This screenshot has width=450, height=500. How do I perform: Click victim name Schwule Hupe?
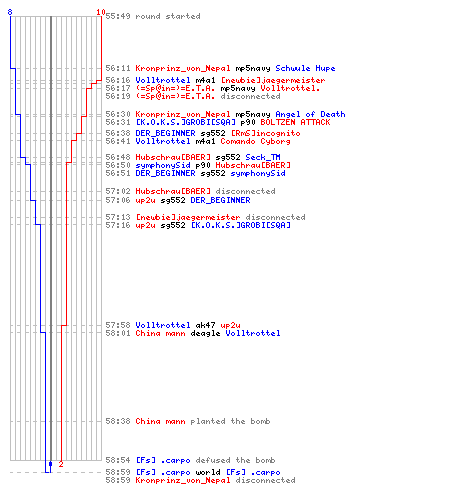305,68
